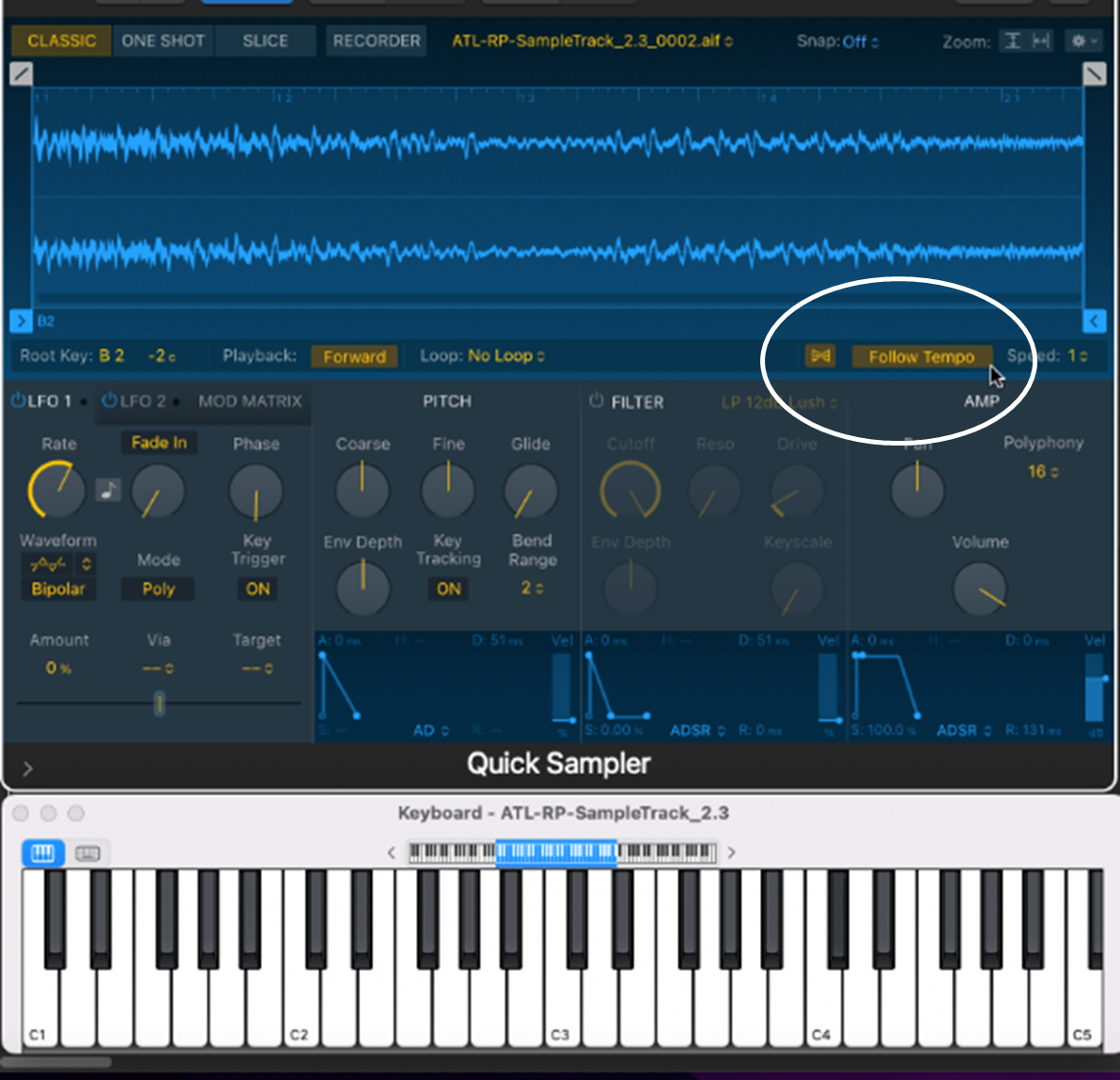Open the filter envelope ADSR type menu
Image resolution: width=1120 pixels, height=1080 pixels.
(697, 730)
